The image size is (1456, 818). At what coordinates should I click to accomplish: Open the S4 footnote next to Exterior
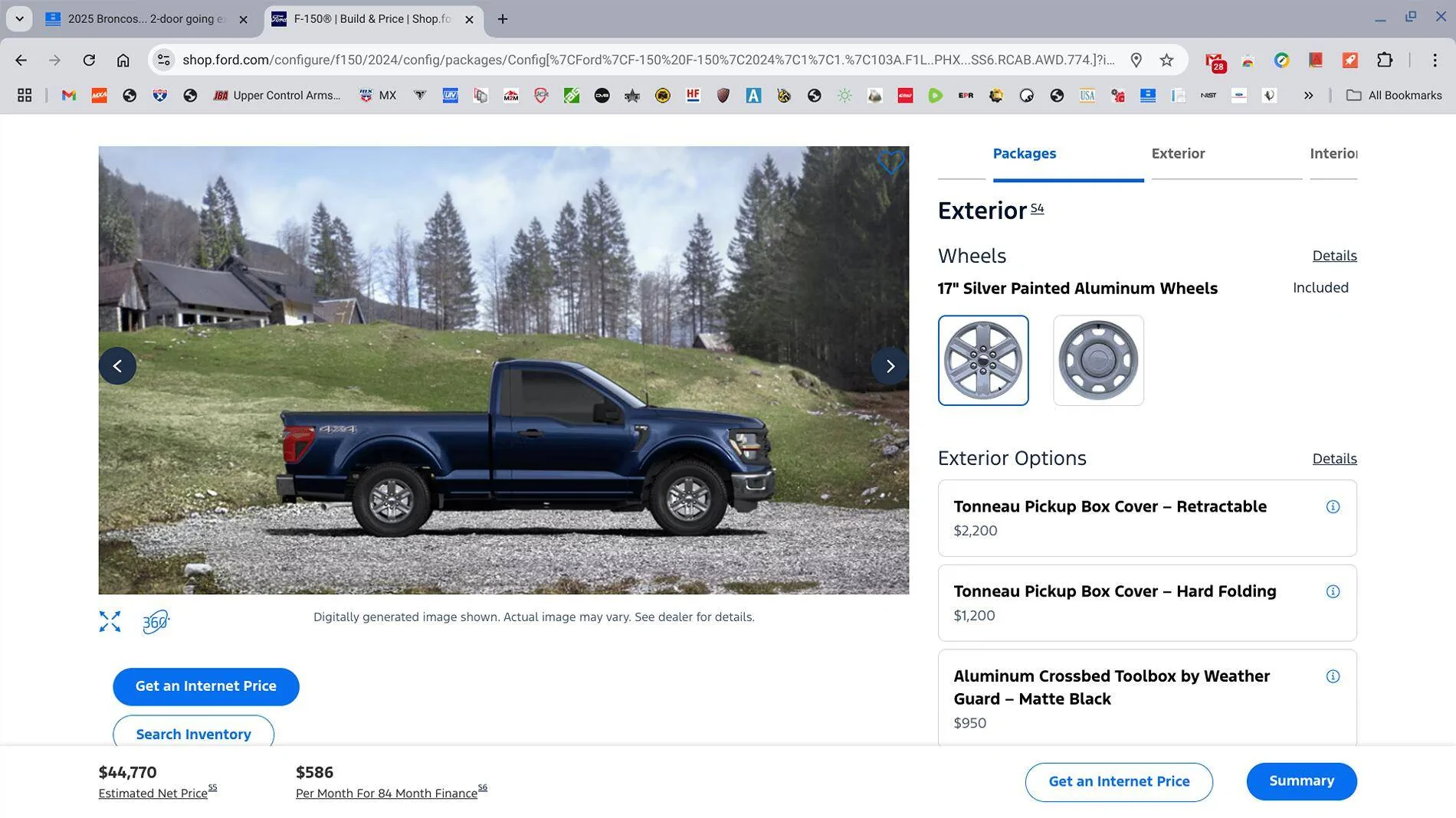coord(1037,208)
